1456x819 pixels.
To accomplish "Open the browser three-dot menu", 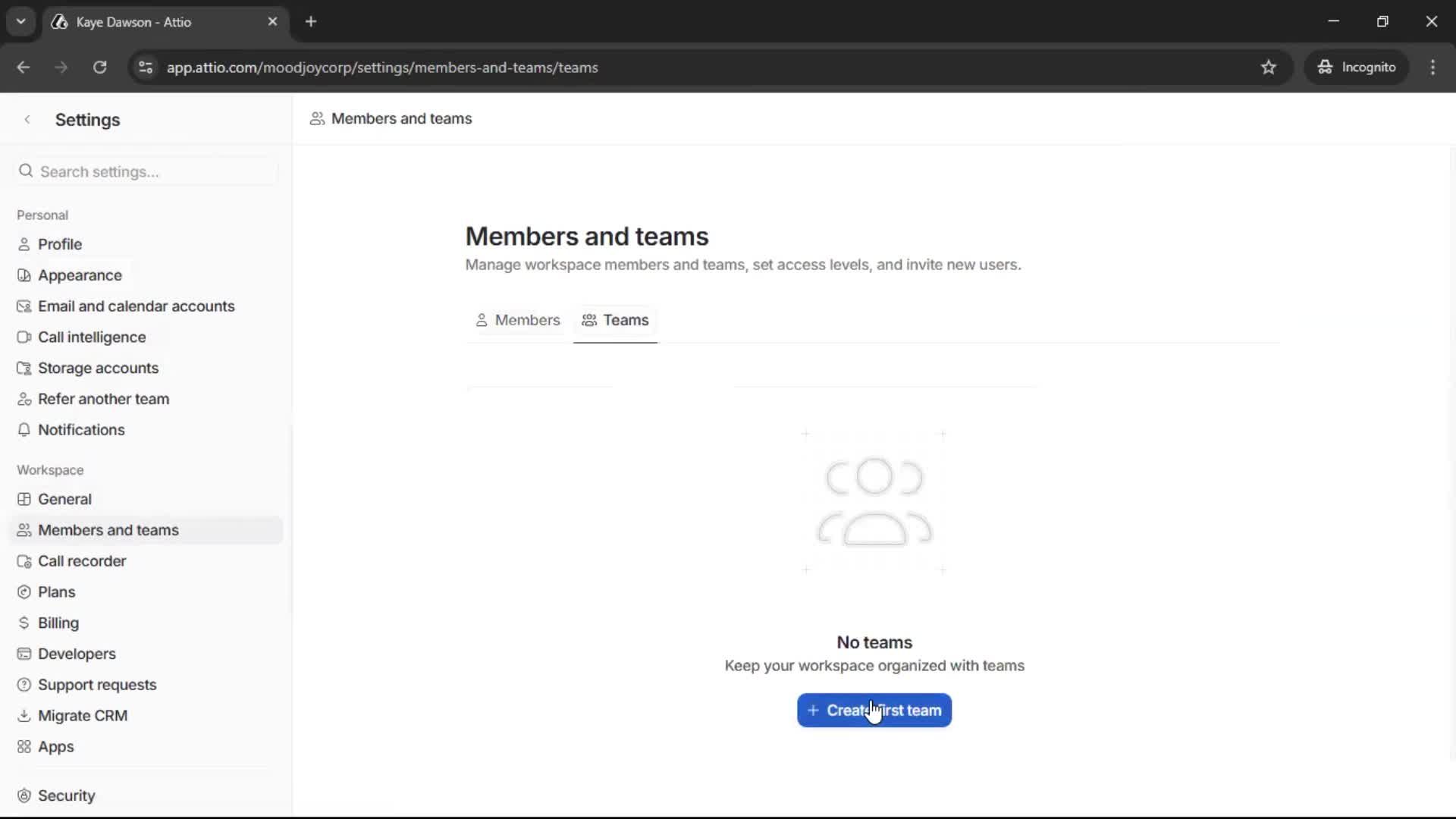I will [1433, 67].
